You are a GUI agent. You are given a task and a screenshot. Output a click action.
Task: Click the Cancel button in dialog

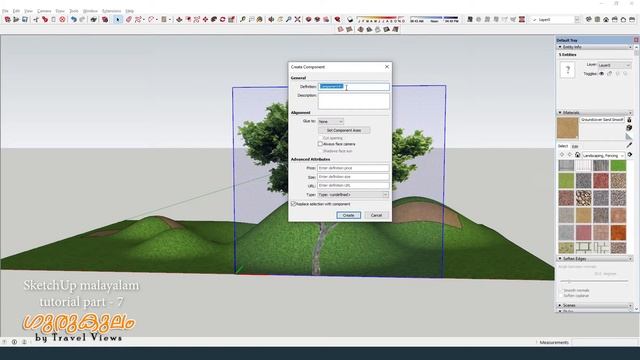(376, 215)
